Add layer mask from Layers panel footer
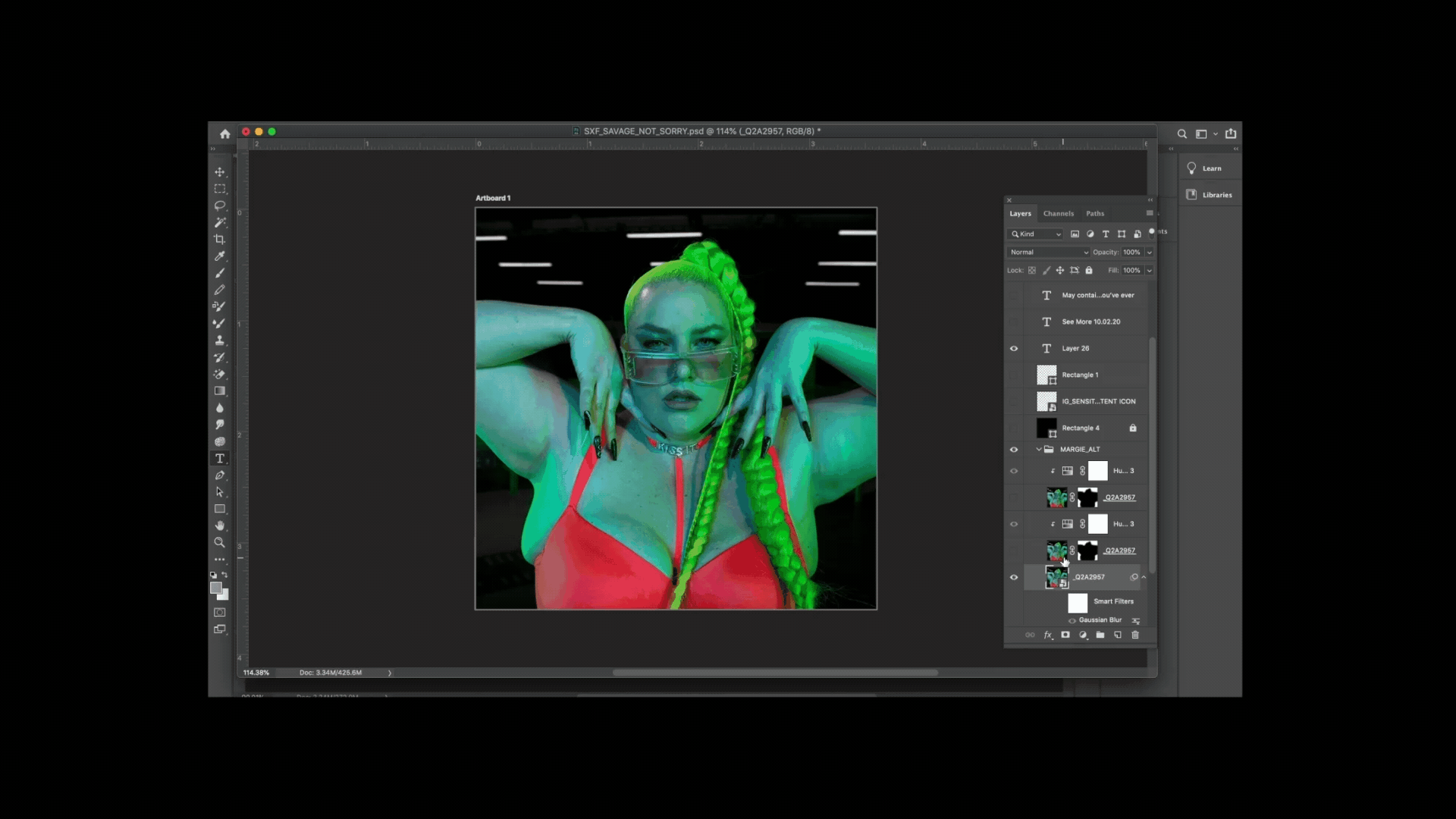The width and height of the screenshot is (1456, 819). point(1065,635)
